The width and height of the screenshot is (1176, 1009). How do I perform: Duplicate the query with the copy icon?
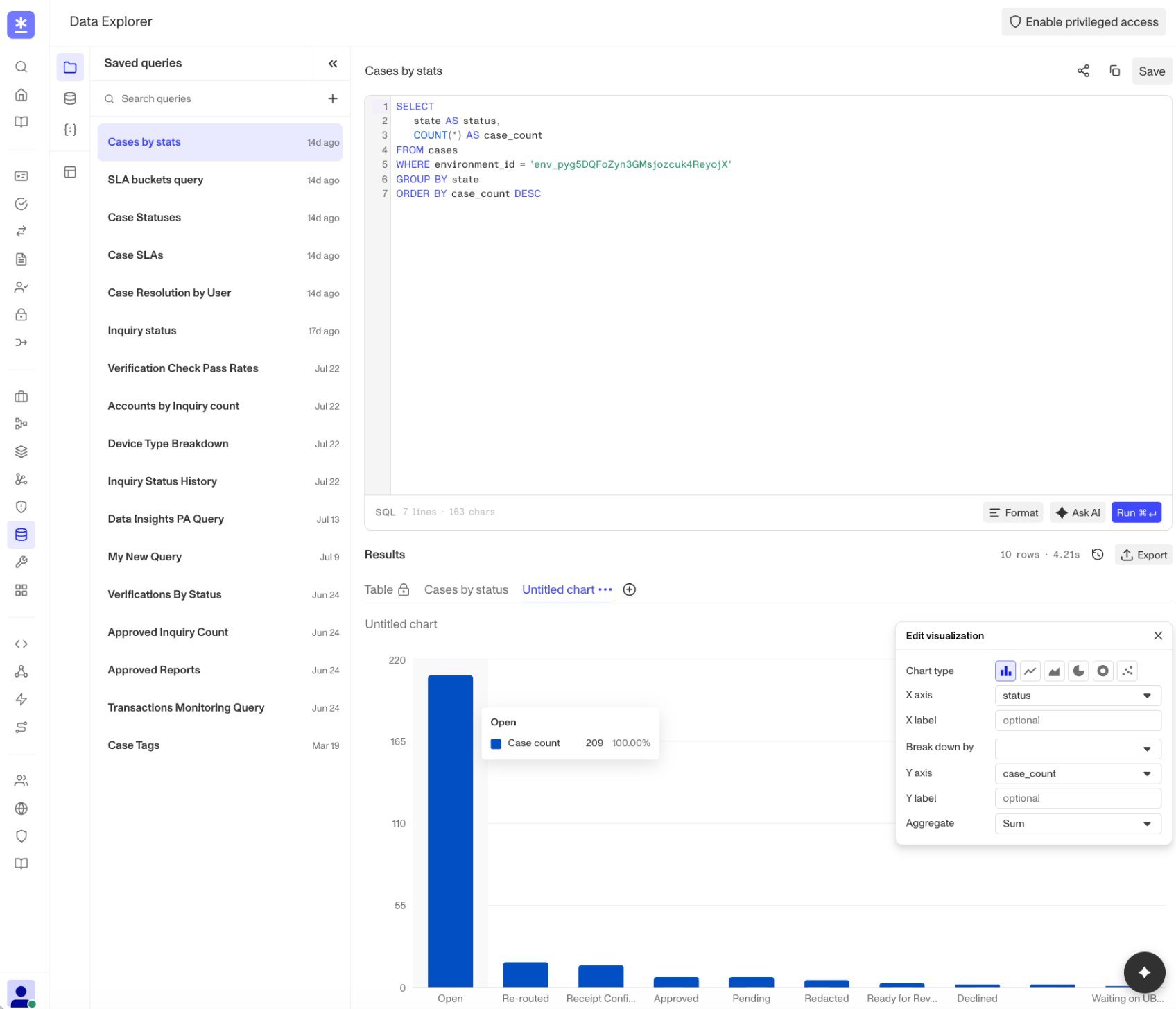1115,71
